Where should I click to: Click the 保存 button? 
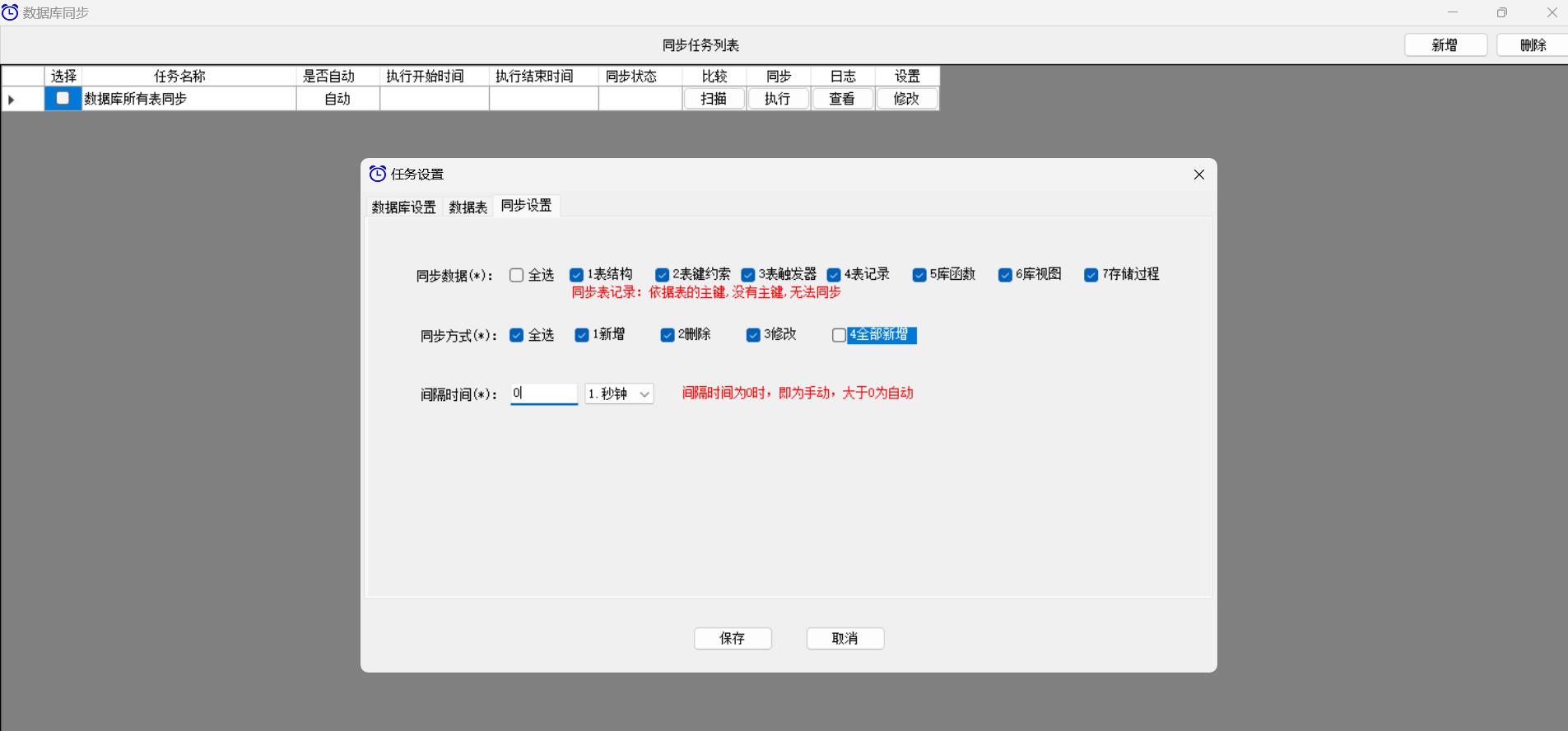(x=733, y=639)
